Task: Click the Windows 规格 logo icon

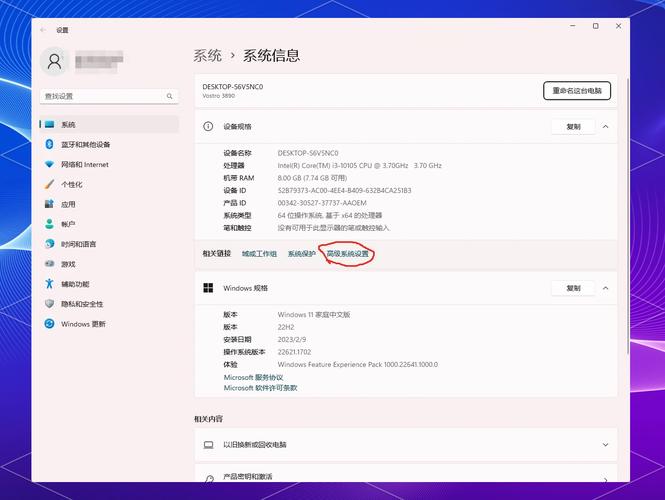Action: (x=208, y=288)
